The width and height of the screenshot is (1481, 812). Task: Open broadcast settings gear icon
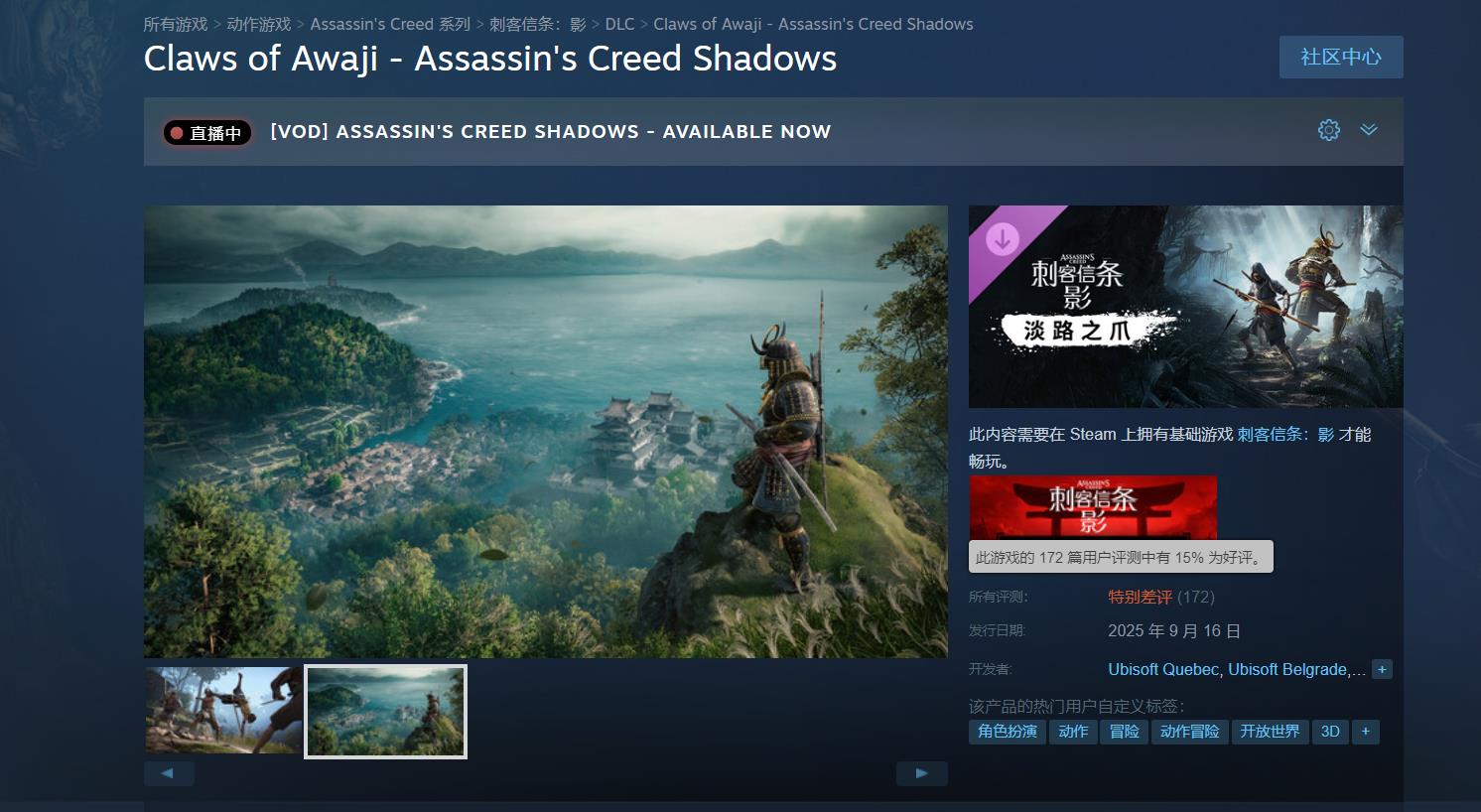1328,130
